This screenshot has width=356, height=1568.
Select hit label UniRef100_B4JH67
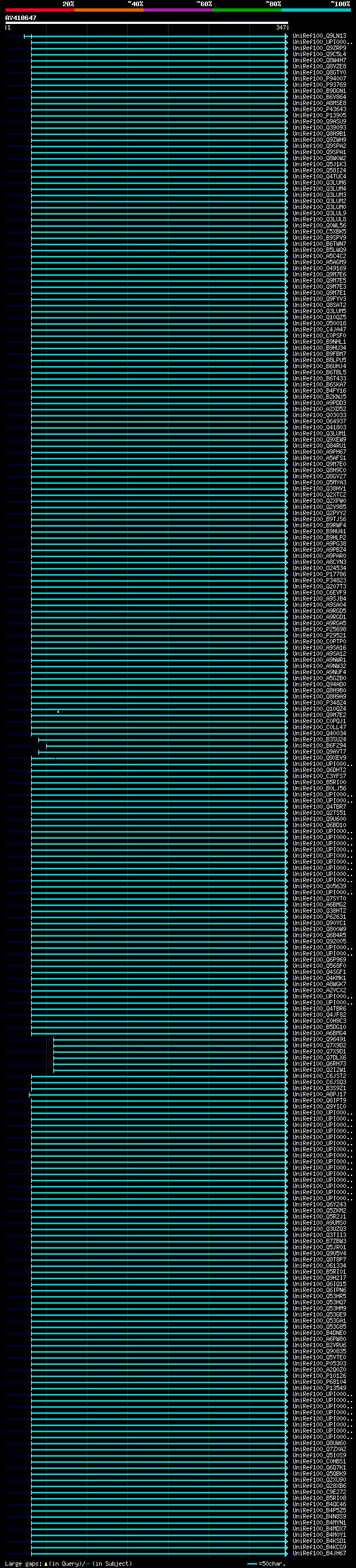click(x=319, y=1554)
